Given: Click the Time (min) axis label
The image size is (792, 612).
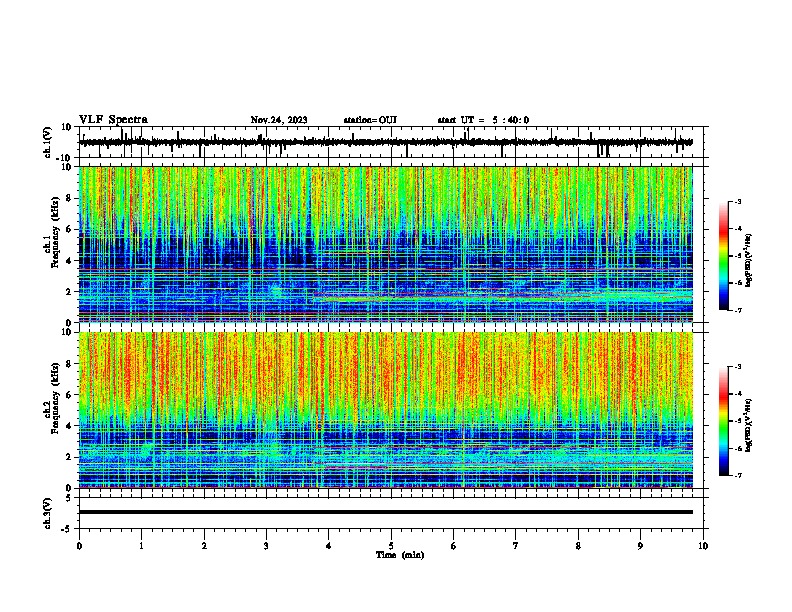Looking at the screenshot, I should pos(400,555).
